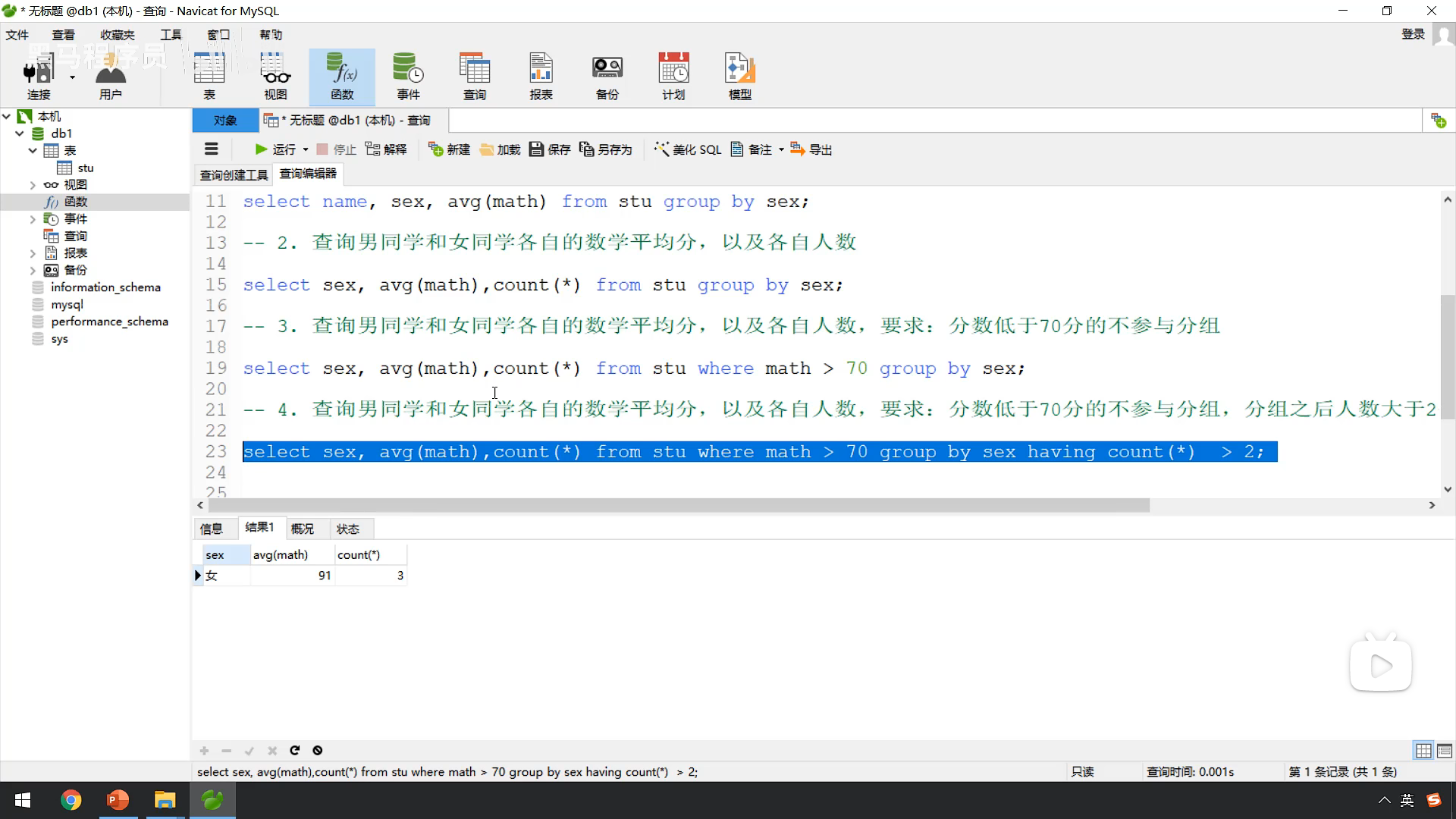
Task: Click the horizontal scrollbar of the SQL editor
Action: (679, 505)
